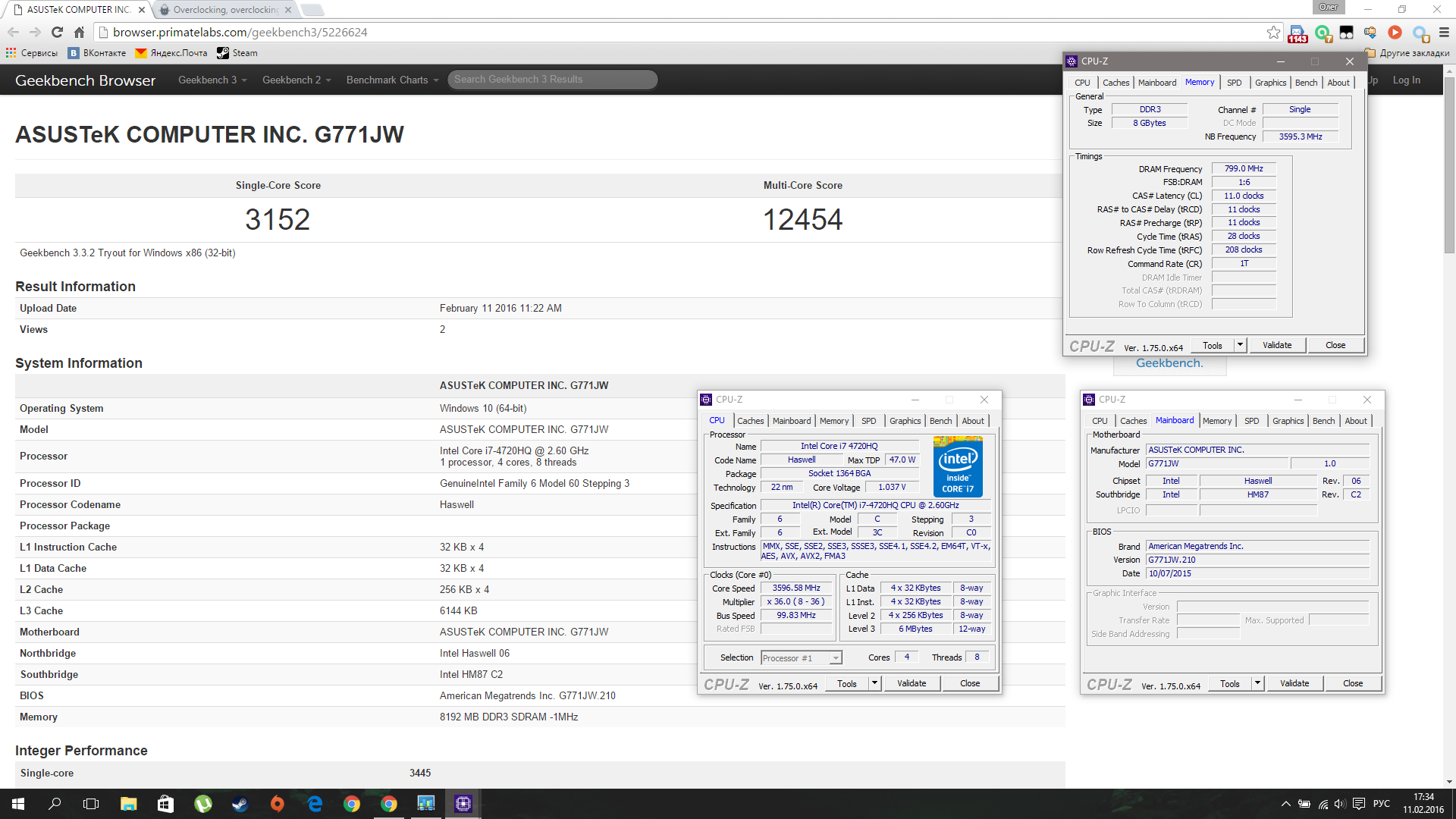1456x819 pixels.
Task: Open the Geekbench 2 dropdown menu
Action: [297, 80]
